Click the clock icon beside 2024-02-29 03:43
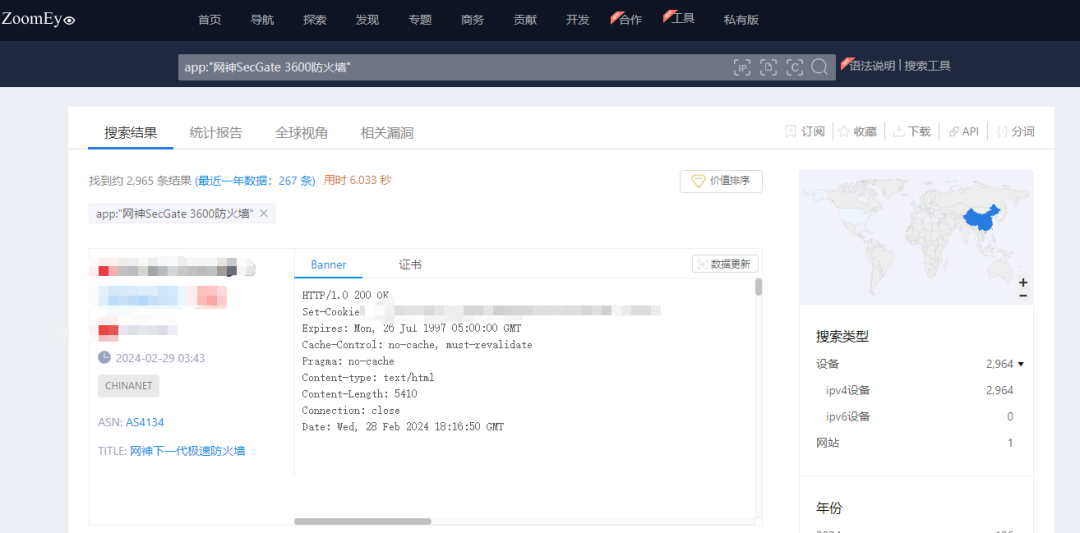 tap(104, 357)
